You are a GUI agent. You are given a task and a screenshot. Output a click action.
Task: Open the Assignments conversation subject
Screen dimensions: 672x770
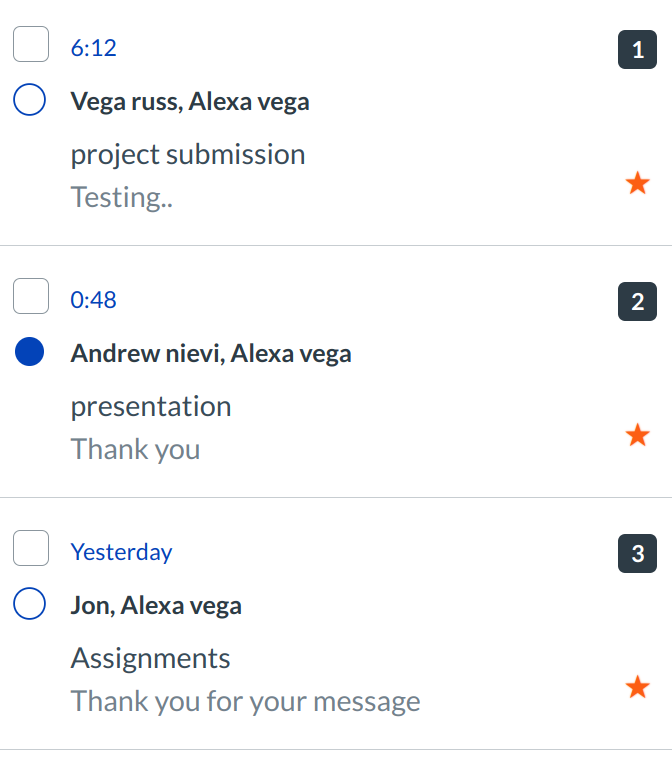click(151, 659)
